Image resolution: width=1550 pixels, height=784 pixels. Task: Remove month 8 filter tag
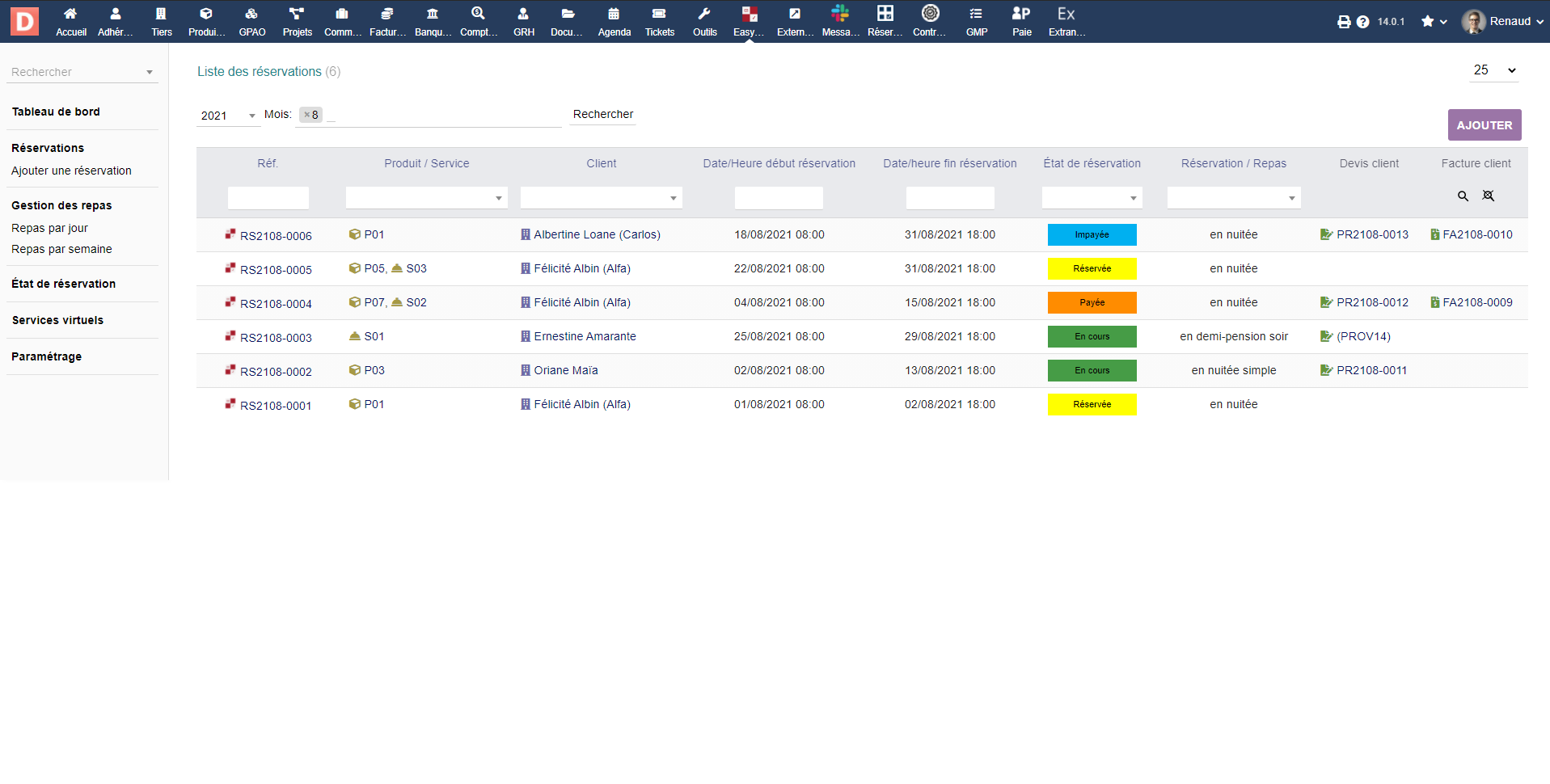[306, 115]
